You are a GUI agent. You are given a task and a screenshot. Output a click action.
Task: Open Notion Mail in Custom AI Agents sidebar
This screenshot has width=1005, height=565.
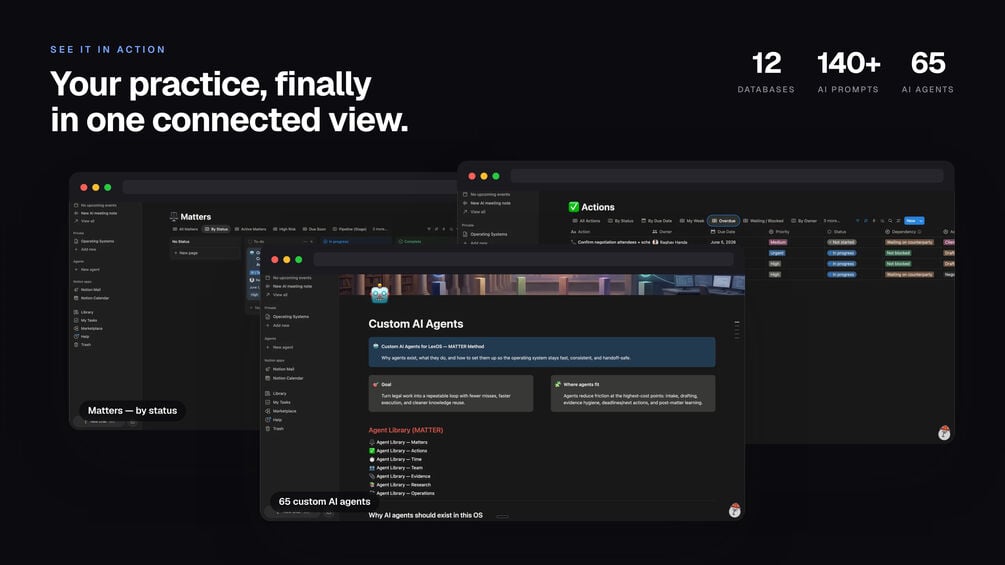tap(280, 369)
